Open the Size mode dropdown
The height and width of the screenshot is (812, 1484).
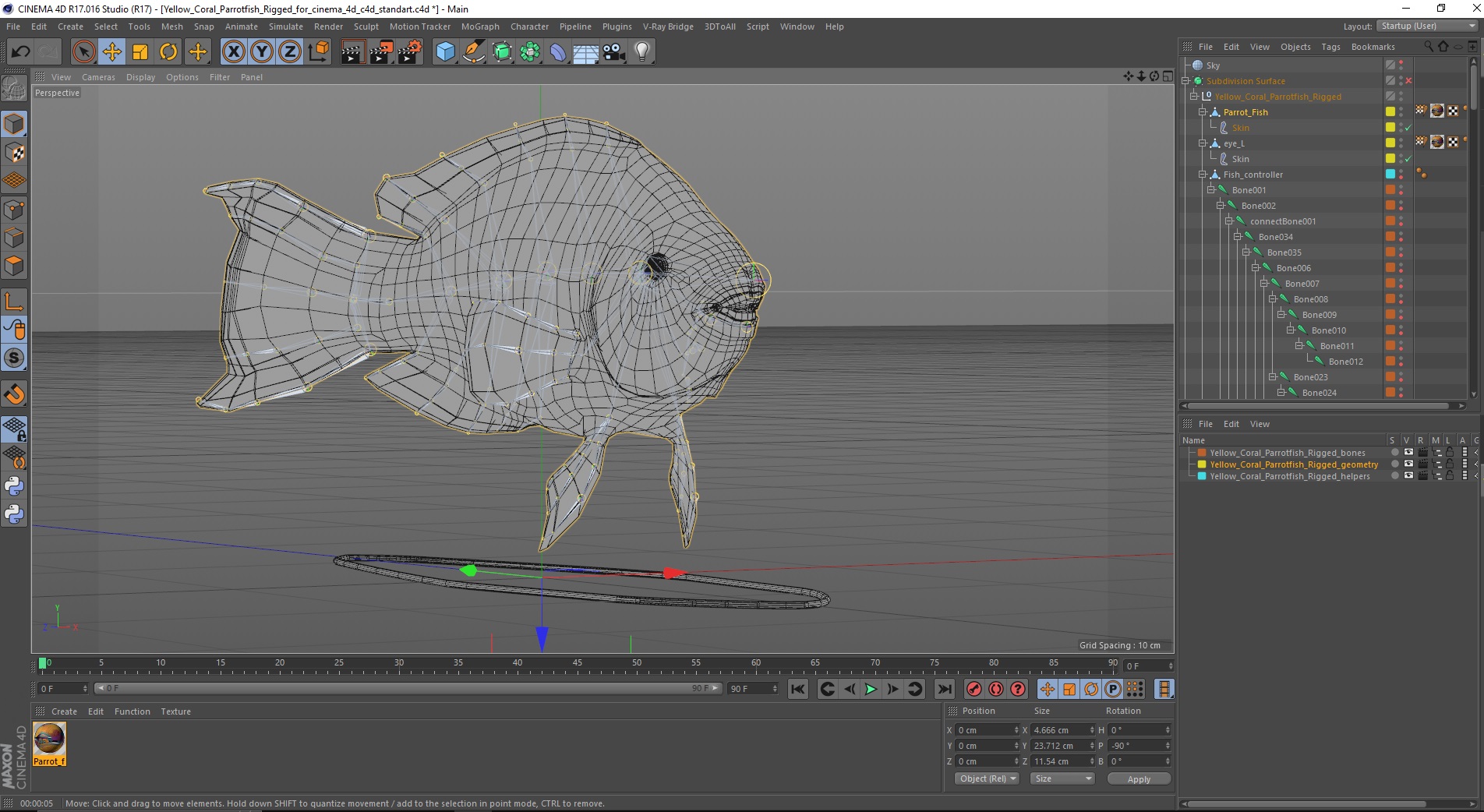1062,778
